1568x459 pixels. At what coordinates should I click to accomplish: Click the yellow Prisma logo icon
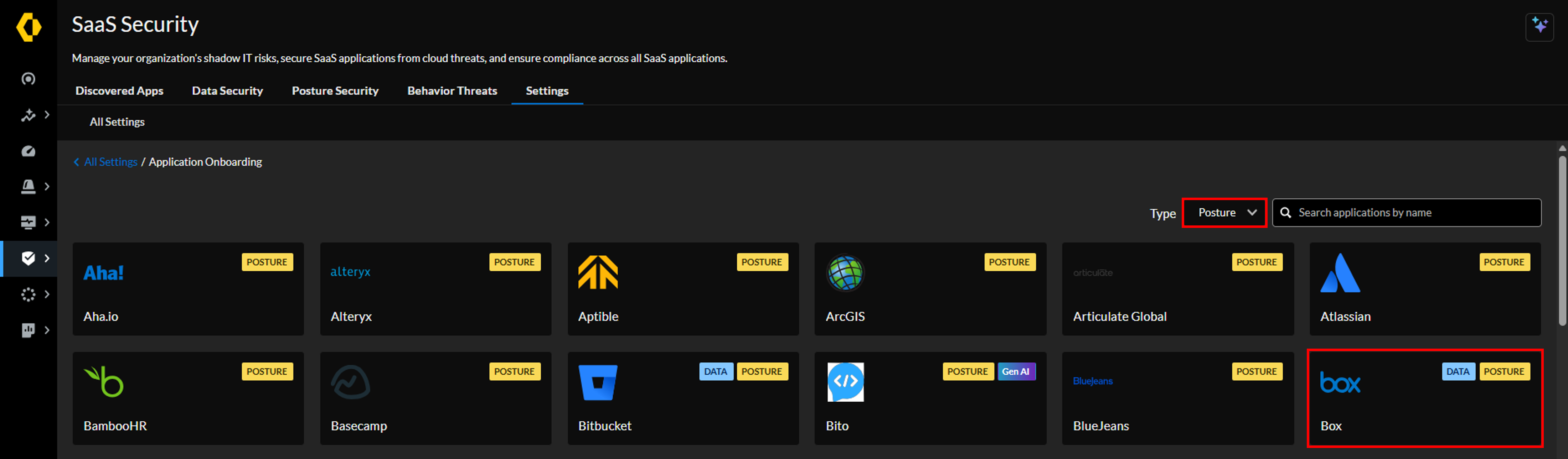[x=29, y=27]
